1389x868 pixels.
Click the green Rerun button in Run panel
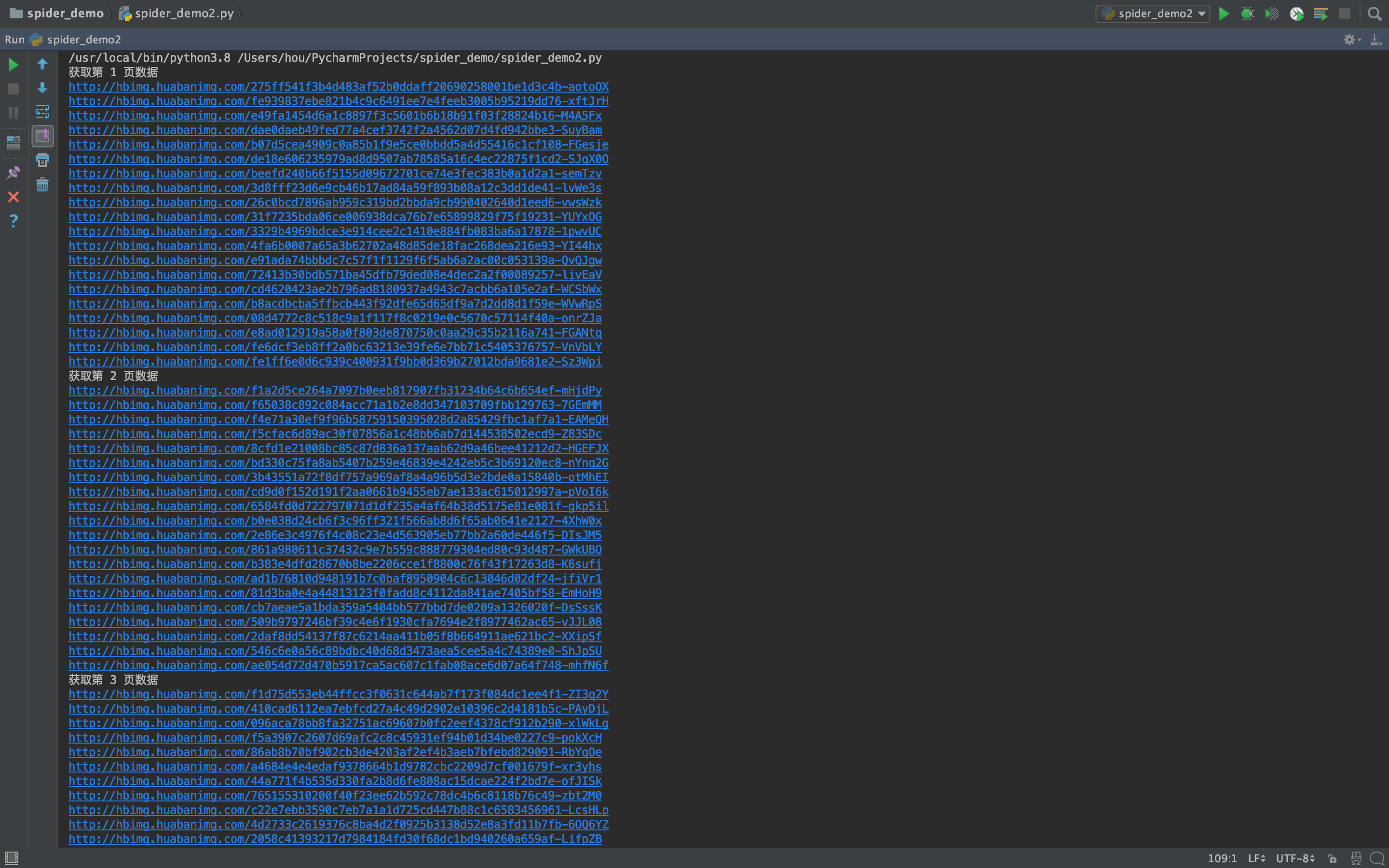pos(13,65)
